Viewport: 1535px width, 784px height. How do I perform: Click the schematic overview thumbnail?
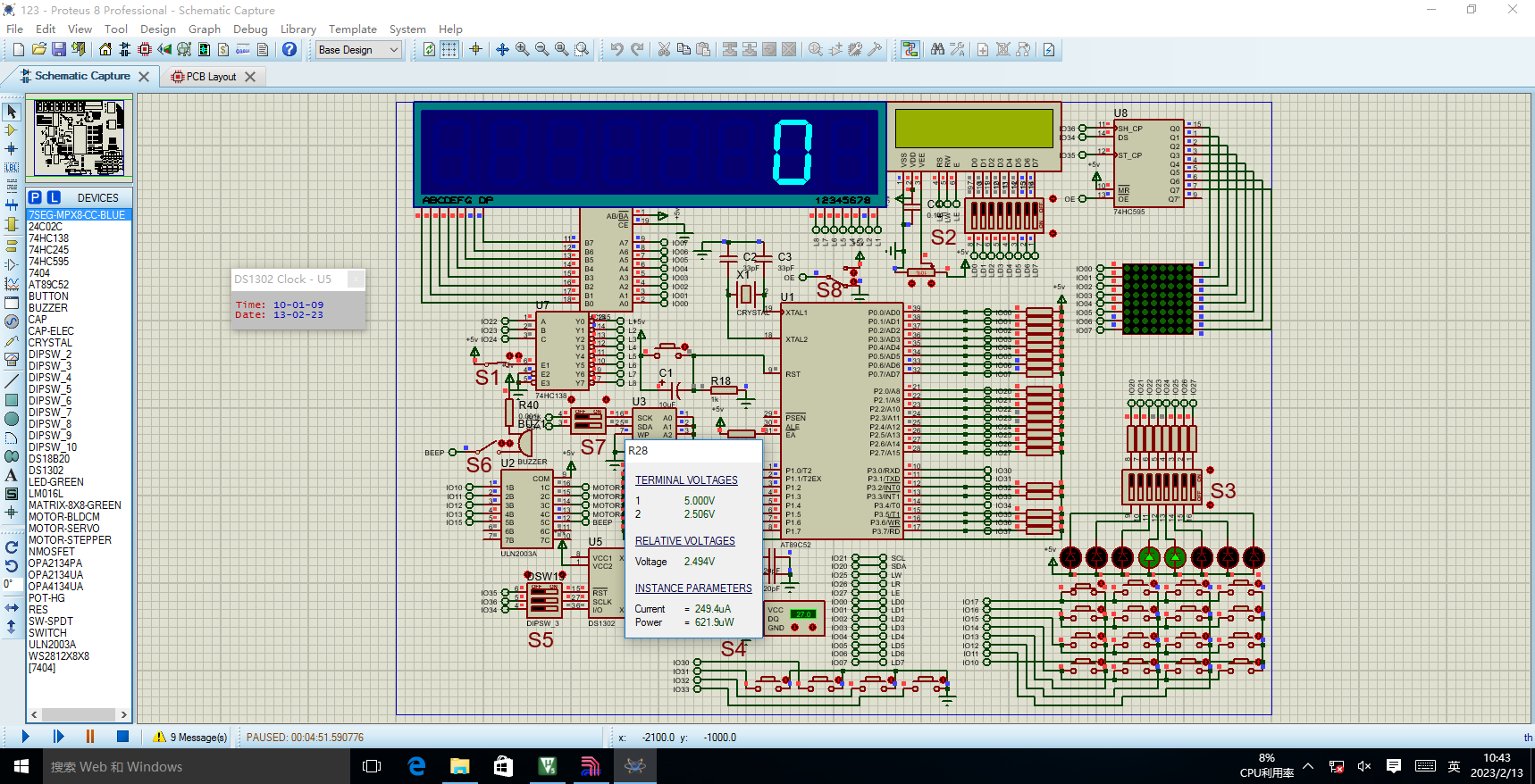[x=80, y=138]
